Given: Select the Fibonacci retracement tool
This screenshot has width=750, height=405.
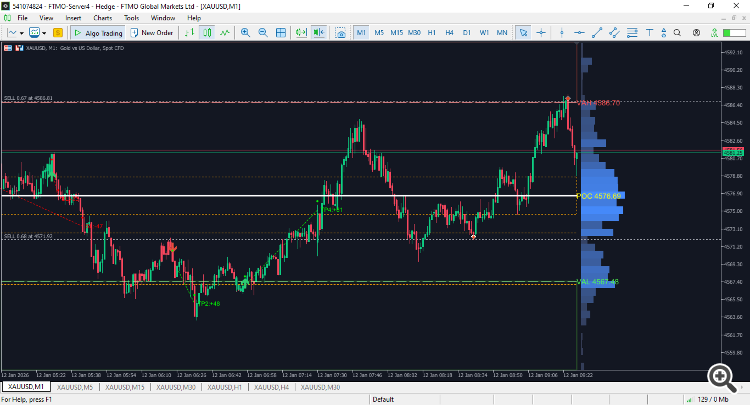Looking at the screenshot, I should (632, 33).
